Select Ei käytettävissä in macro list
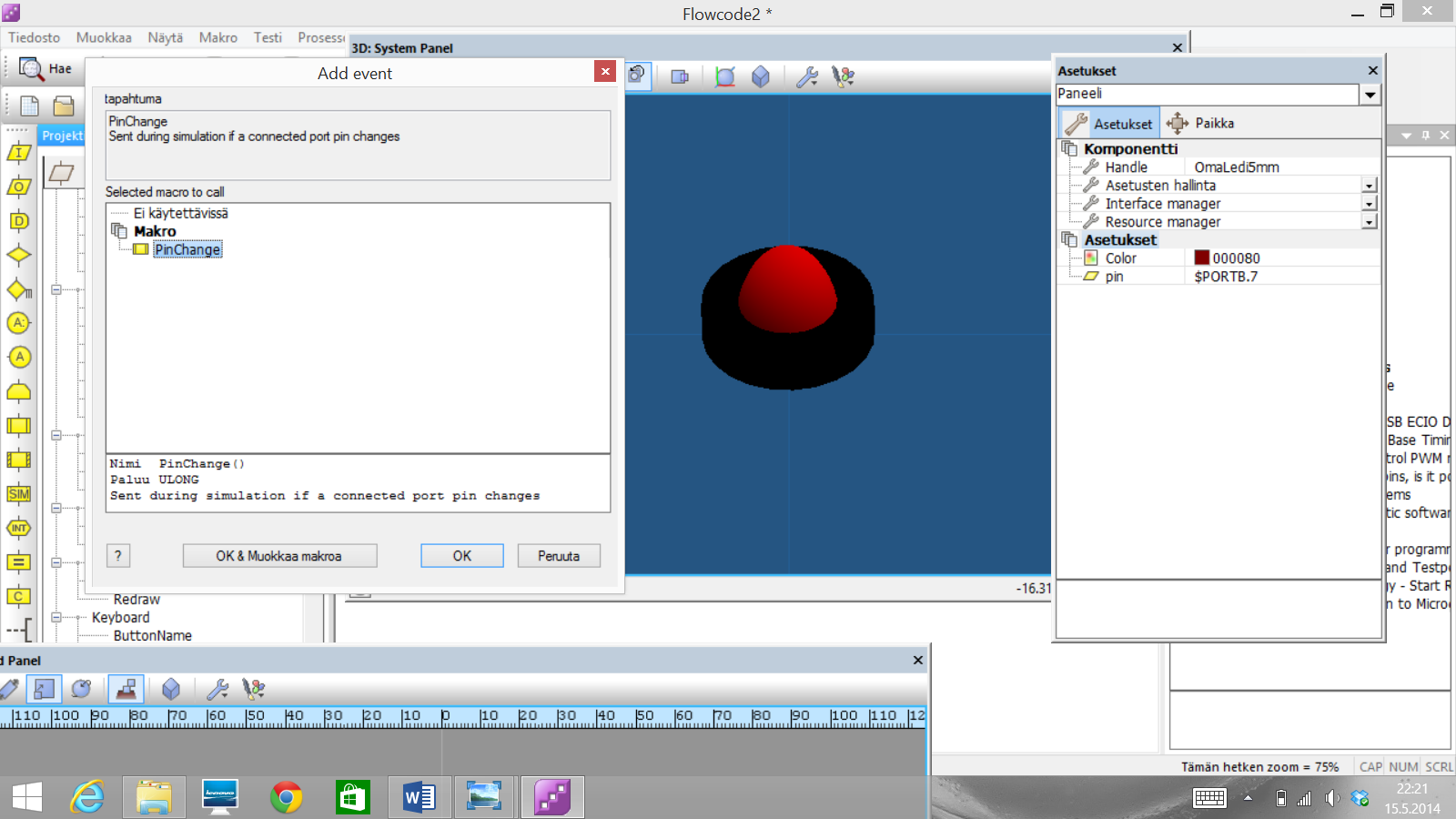 181,213
